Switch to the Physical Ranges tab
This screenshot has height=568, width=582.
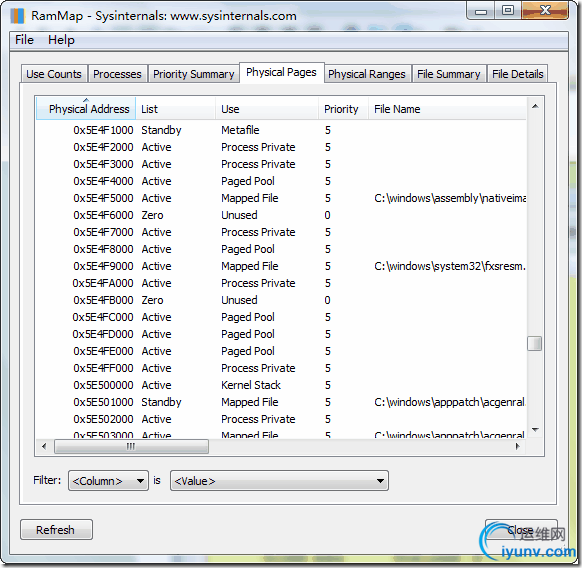[x=367, y=74]
